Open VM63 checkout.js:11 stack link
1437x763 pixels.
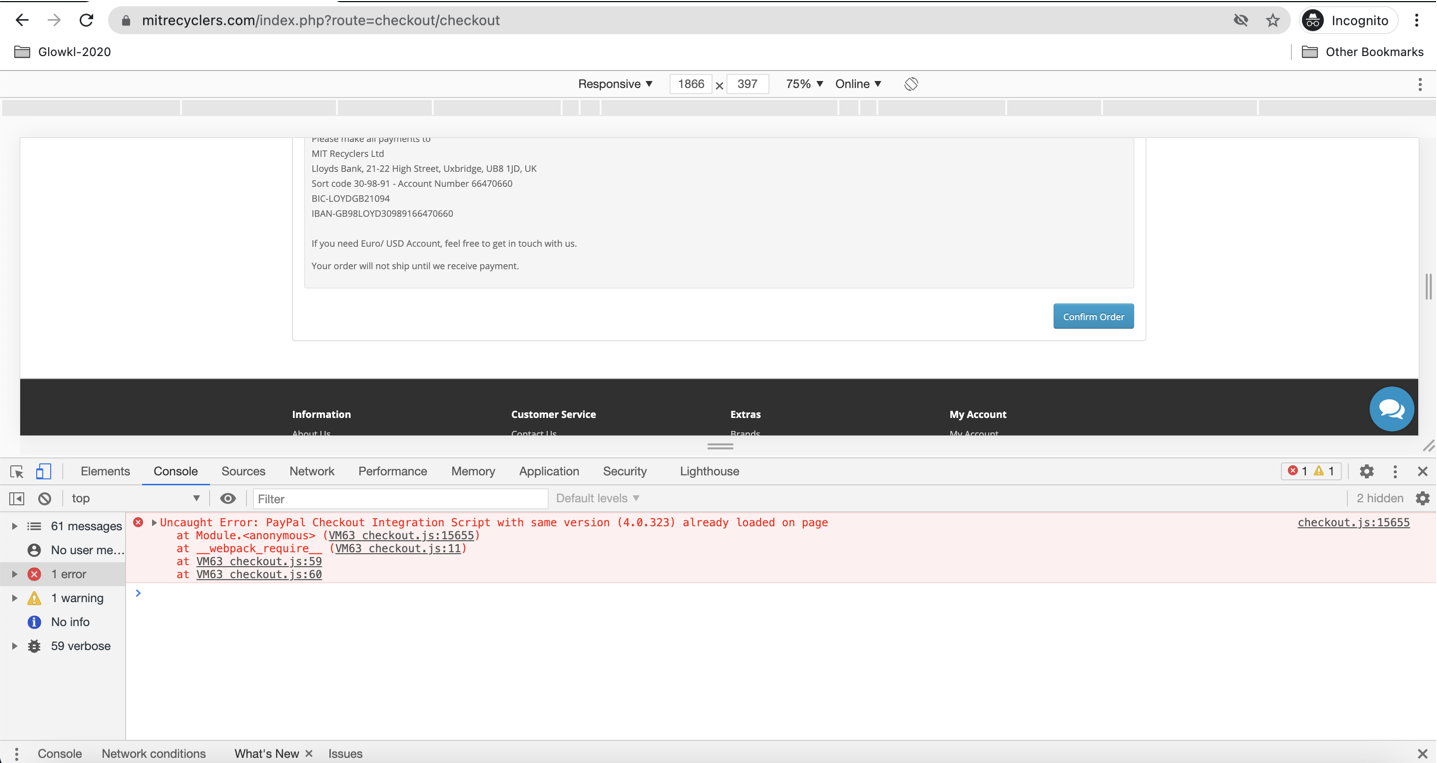click(398, 548)
